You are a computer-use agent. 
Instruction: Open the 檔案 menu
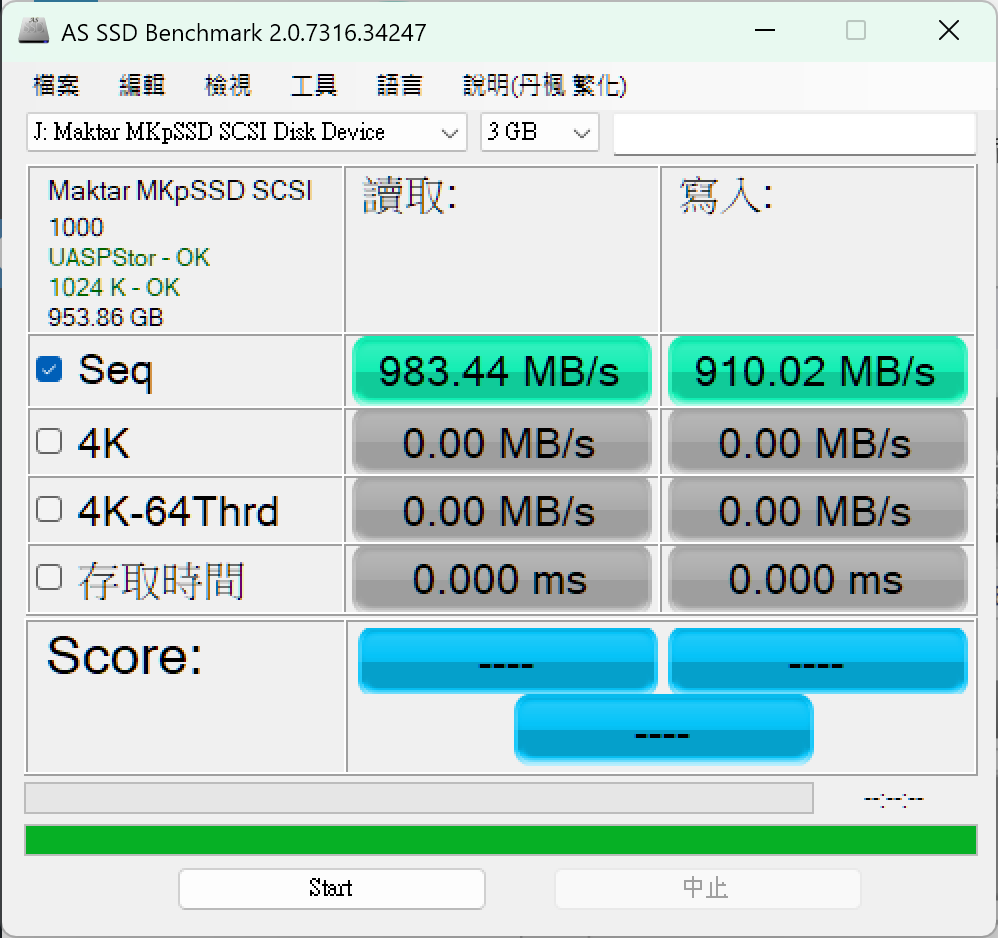(x=56, y=86)
